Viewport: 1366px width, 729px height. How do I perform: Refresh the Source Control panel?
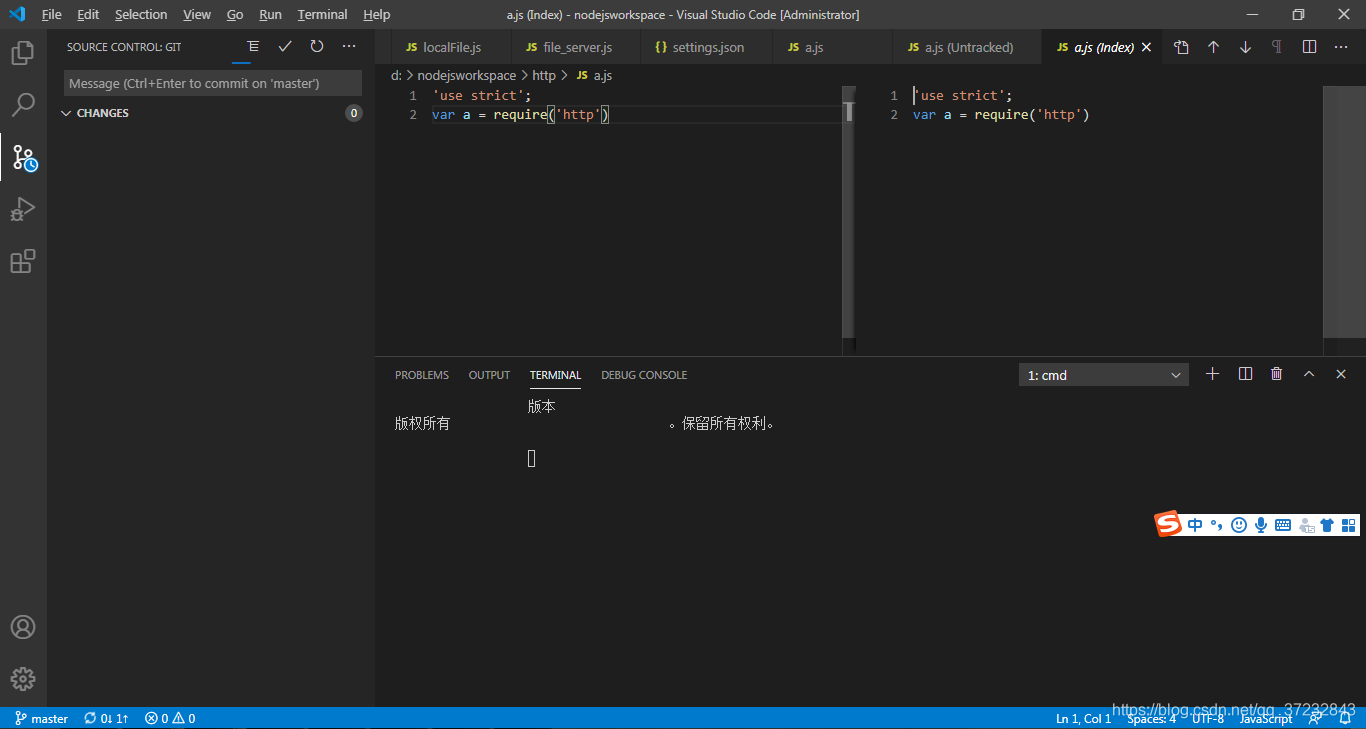click(317, 47)
